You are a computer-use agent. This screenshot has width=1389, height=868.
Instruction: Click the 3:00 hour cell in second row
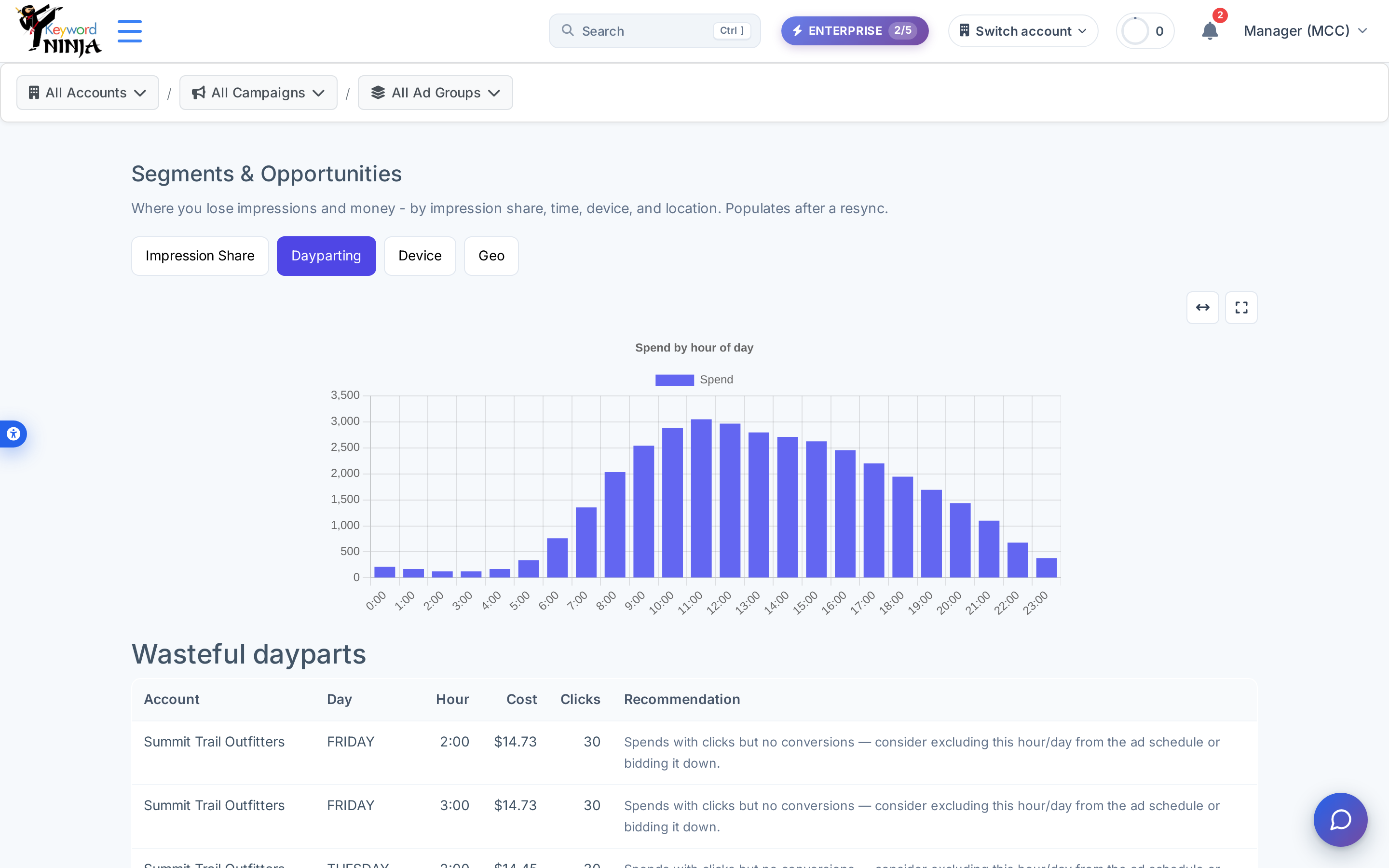tap(455, 805)
